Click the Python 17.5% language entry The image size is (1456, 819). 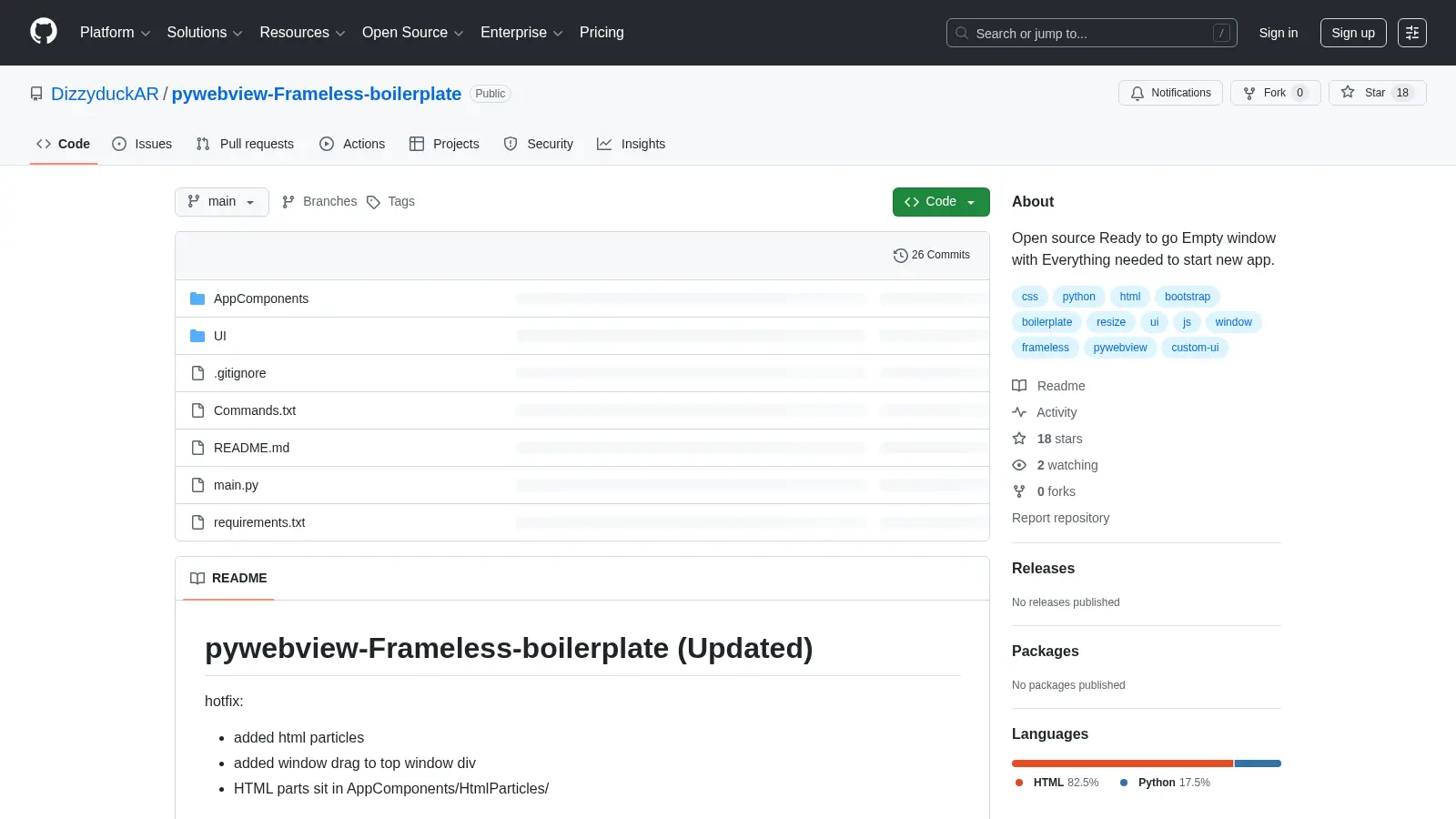1166,783
